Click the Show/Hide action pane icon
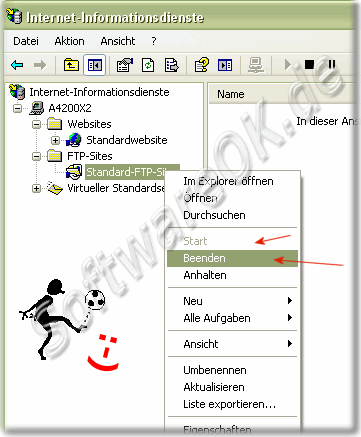The height and width of the screenshot is (437, 361). [225, 65]
